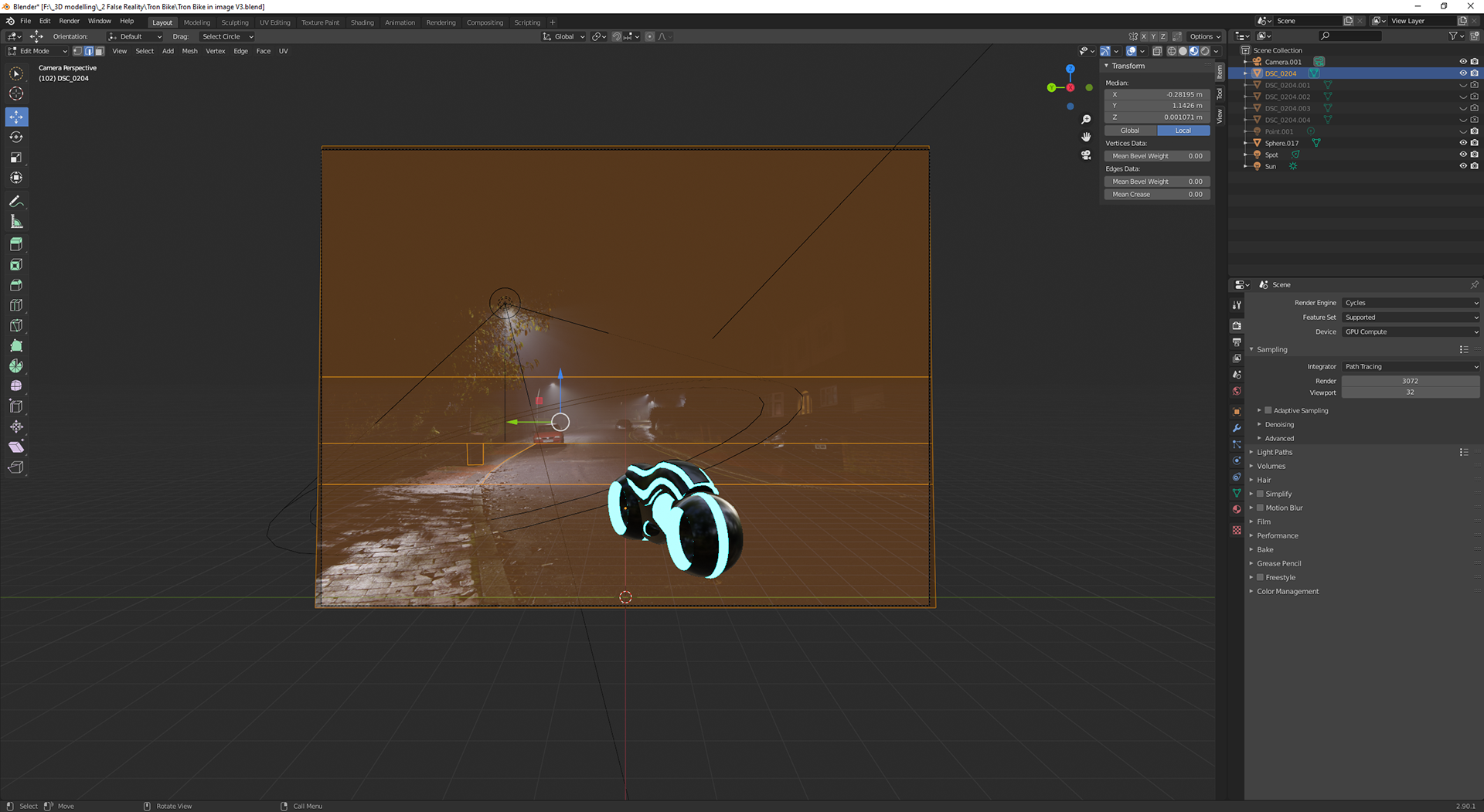Enable the Adaptive Sampling checkbox
The height and width of the screenshot is (812, 1484).
[1268, 410]
